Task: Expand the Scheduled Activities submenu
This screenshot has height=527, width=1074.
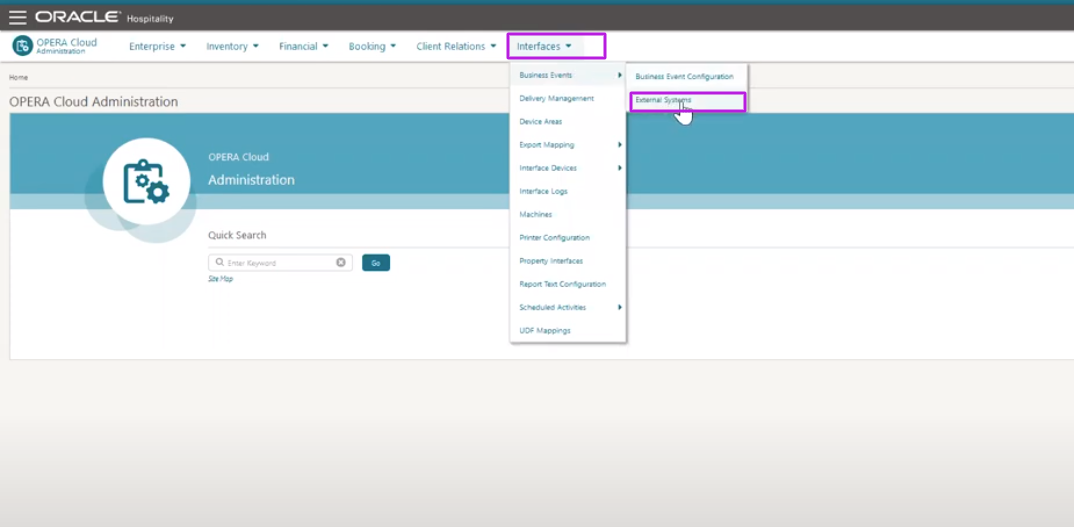Action: tap(568, 308)
